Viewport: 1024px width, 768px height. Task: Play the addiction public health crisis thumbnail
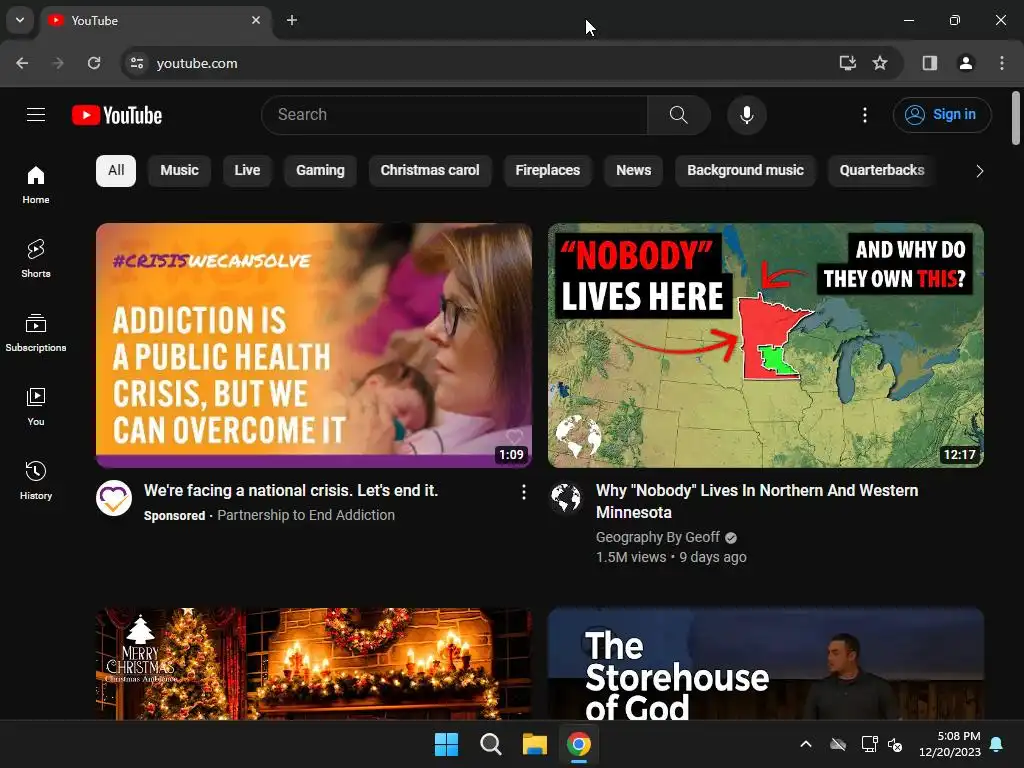(314, 345)
